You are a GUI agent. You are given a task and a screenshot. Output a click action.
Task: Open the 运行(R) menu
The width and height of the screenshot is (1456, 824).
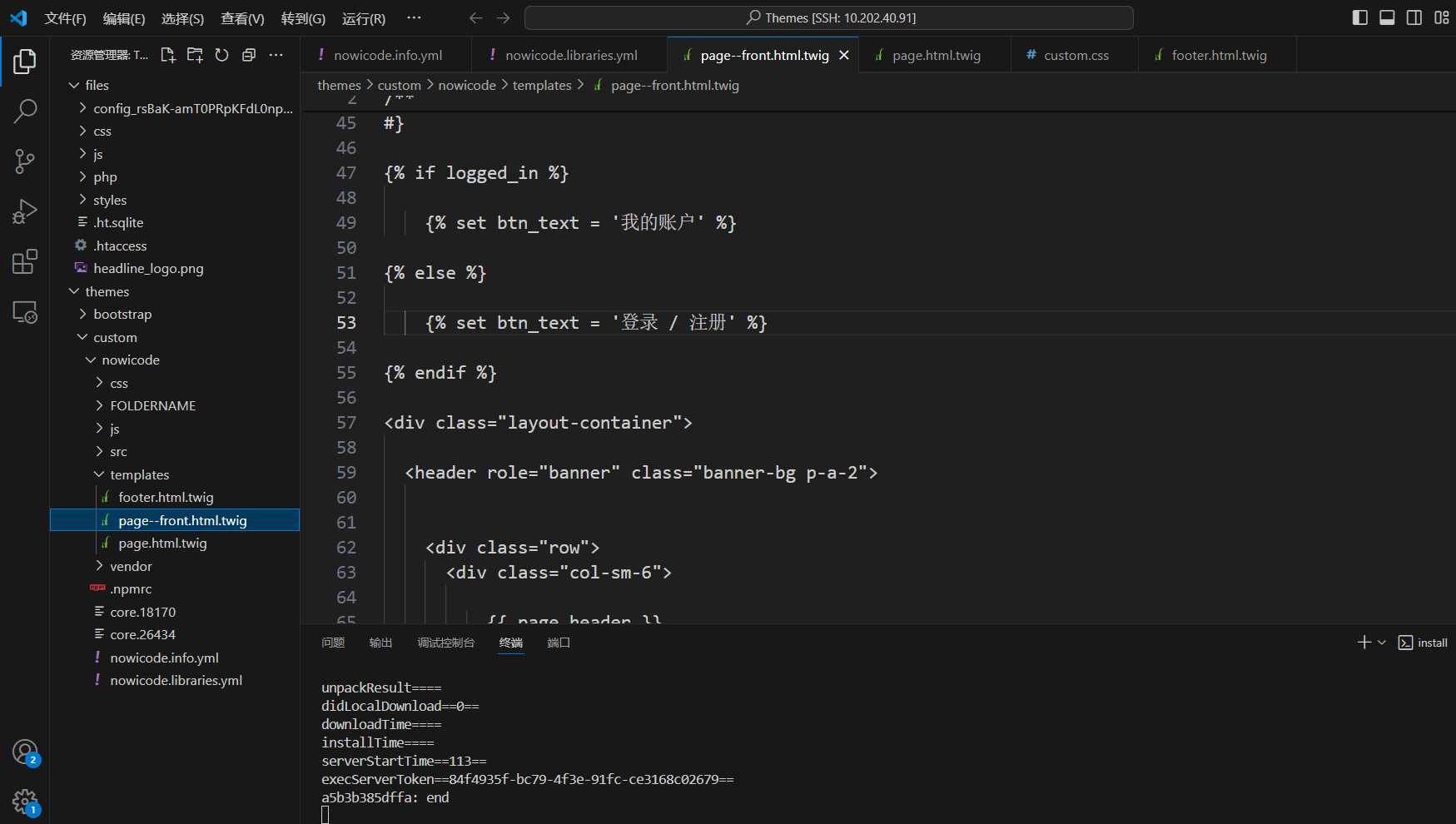click(x=364, y=18)
